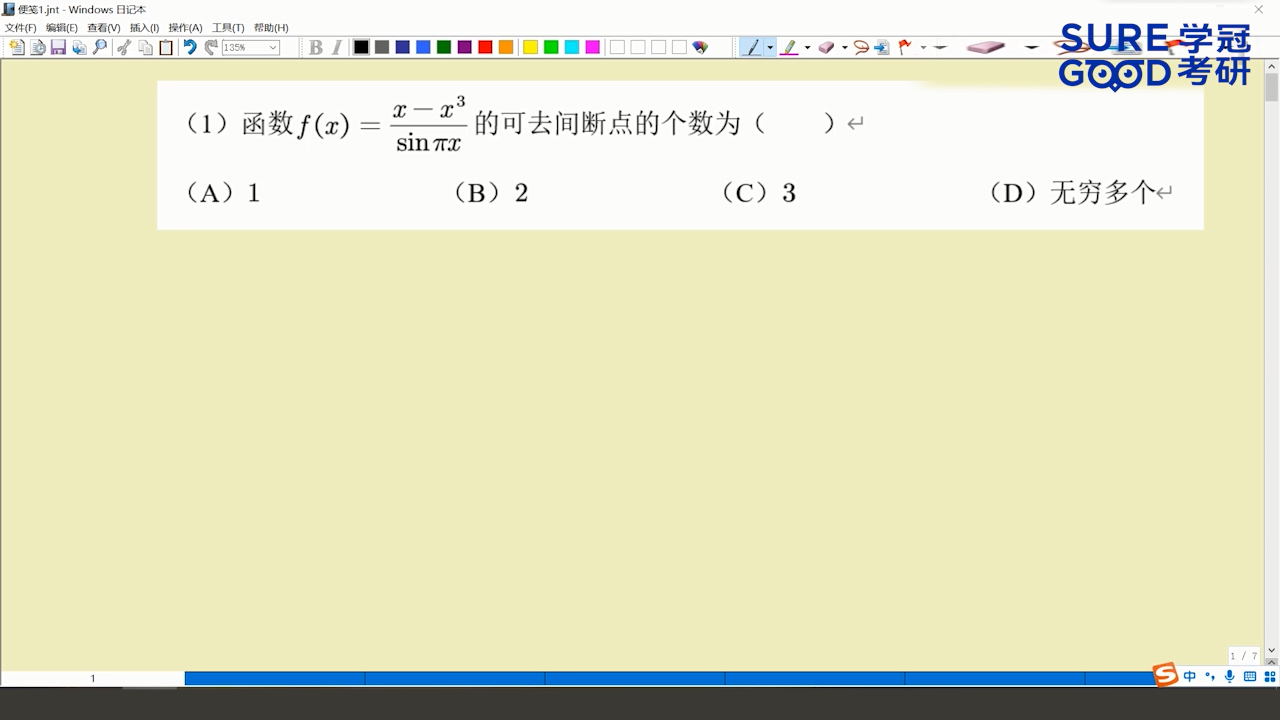
Task: Expand the Highlighter options arrow
Action: tap(807, 47)
